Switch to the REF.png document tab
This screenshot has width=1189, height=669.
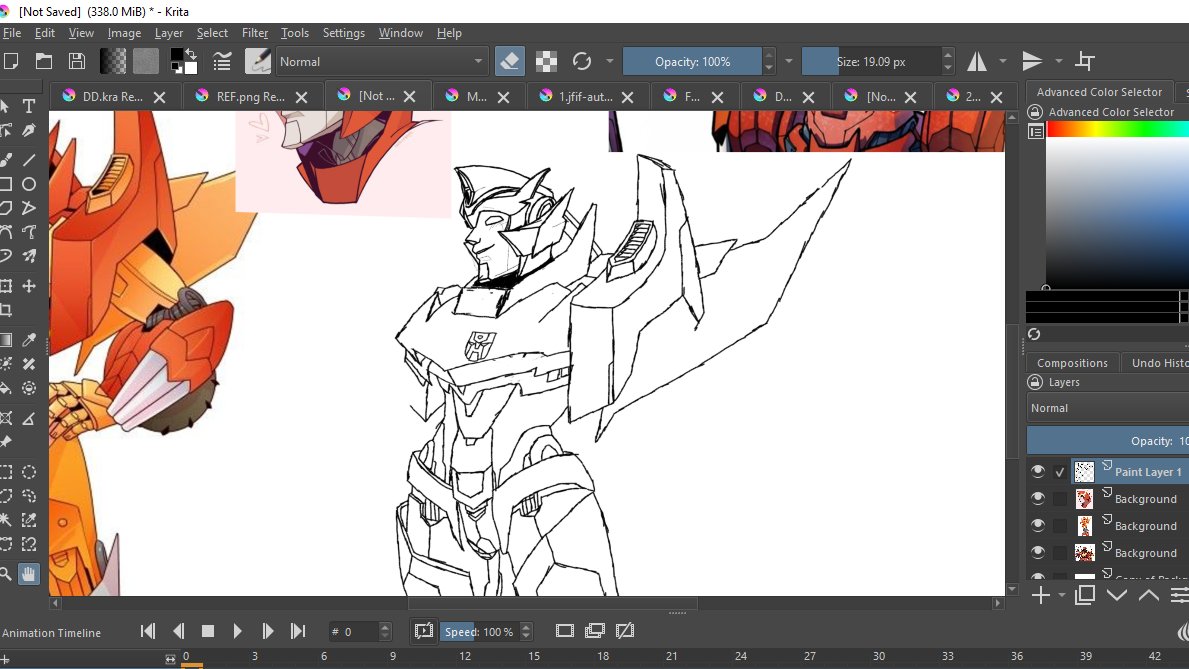(x=250, y=96)
